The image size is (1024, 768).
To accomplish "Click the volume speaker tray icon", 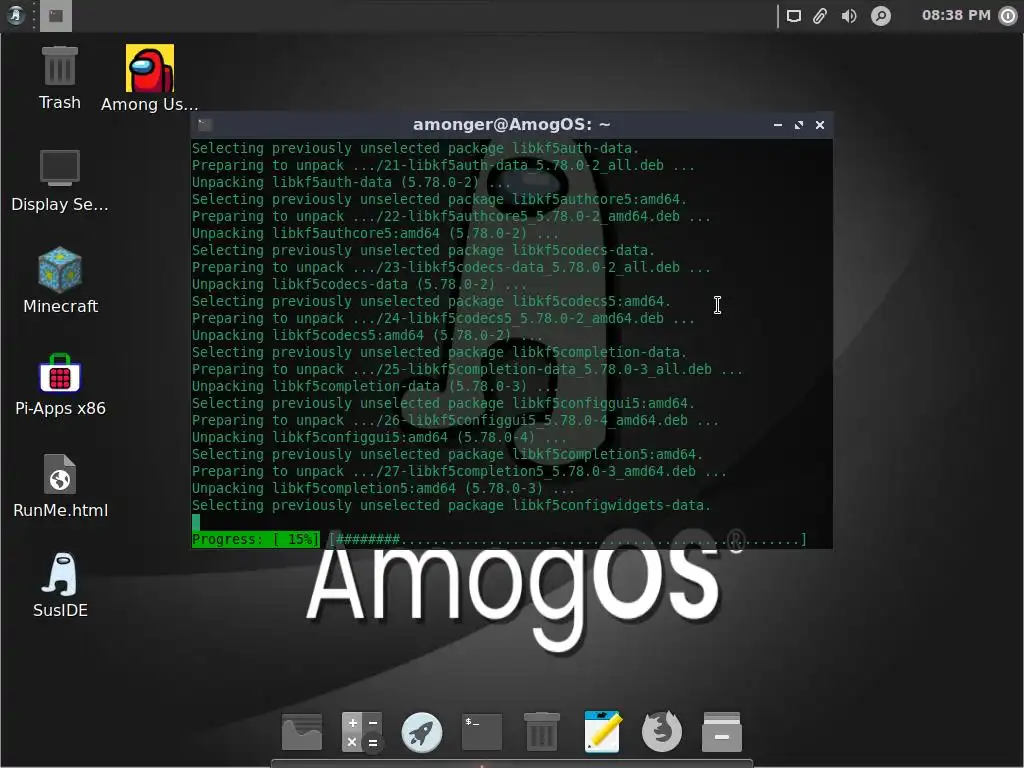I will click(x=849, y=16).
